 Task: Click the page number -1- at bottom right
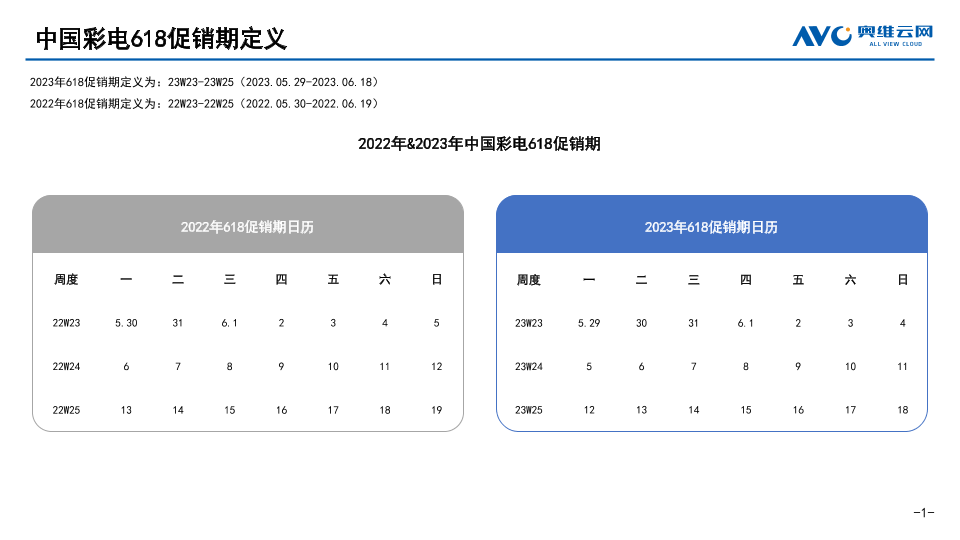coord(923,513)
